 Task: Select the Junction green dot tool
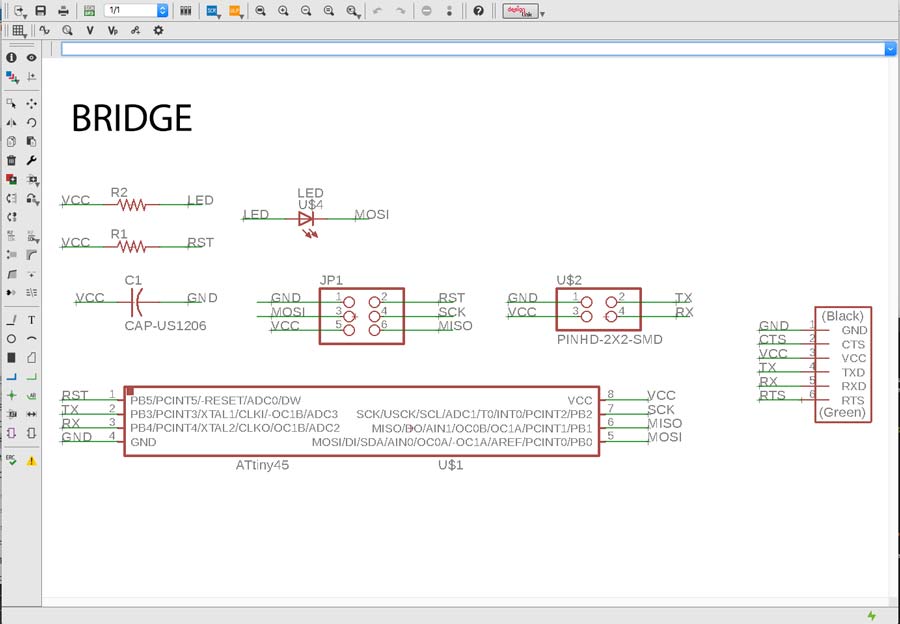tap(11, 395)
